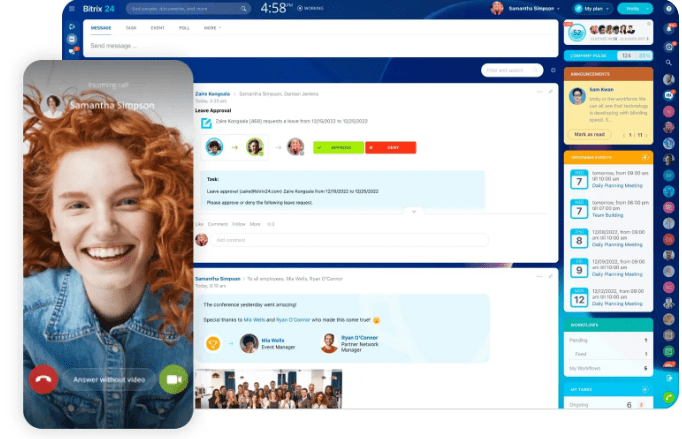This screenshot has height=439, width=682.
Task: Open Mia Wells mention link in post text
Action: pyautogui.click(x=254, y=320)
